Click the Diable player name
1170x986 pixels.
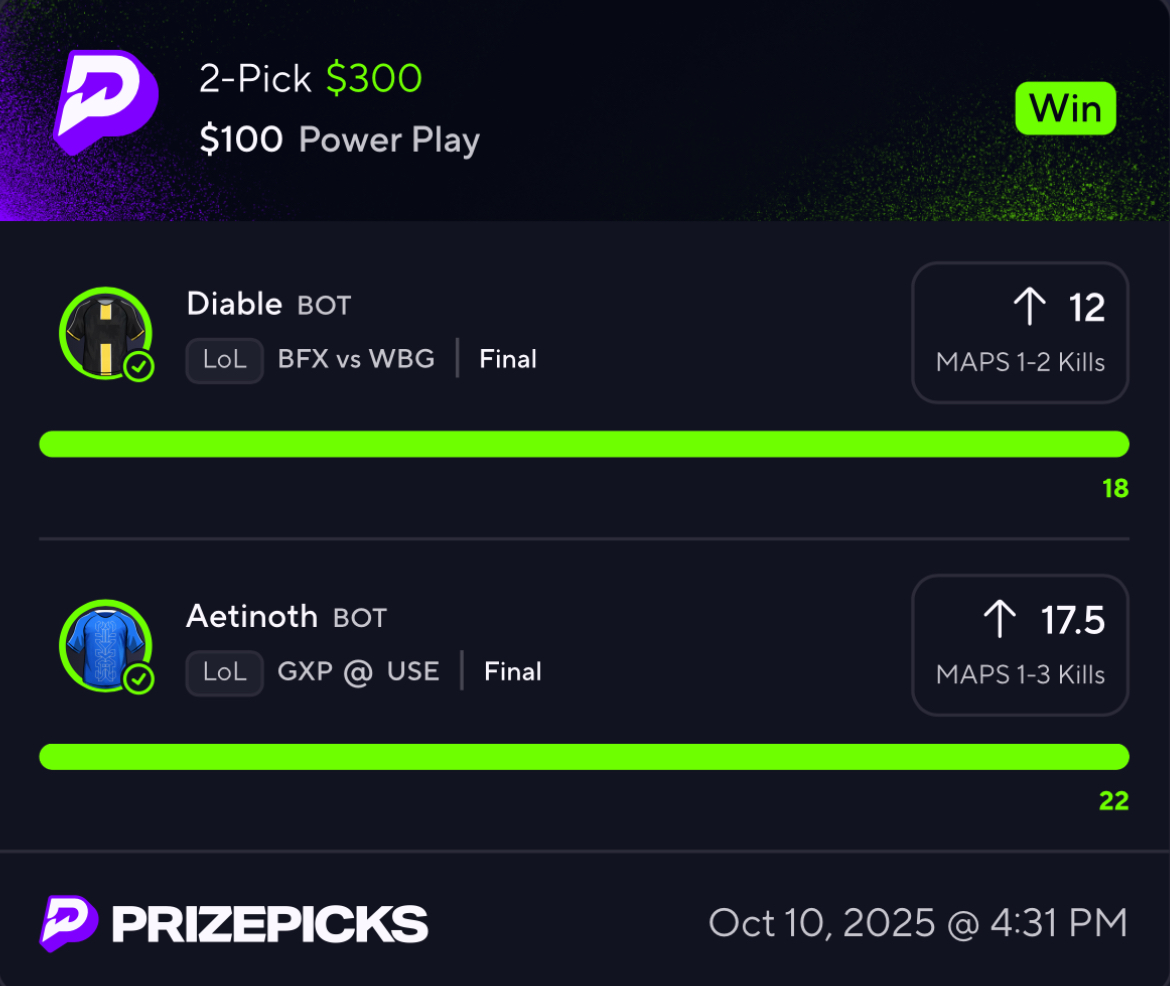click(234, 304)
